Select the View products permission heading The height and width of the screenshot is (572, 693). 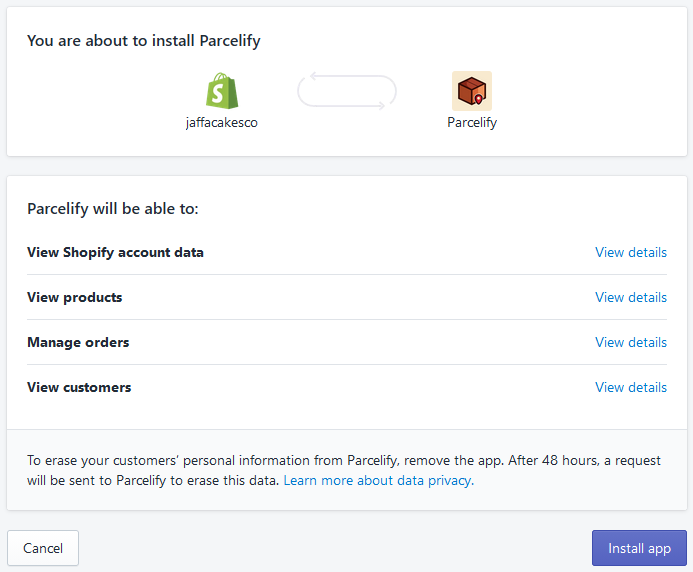(x=75, y=297)
